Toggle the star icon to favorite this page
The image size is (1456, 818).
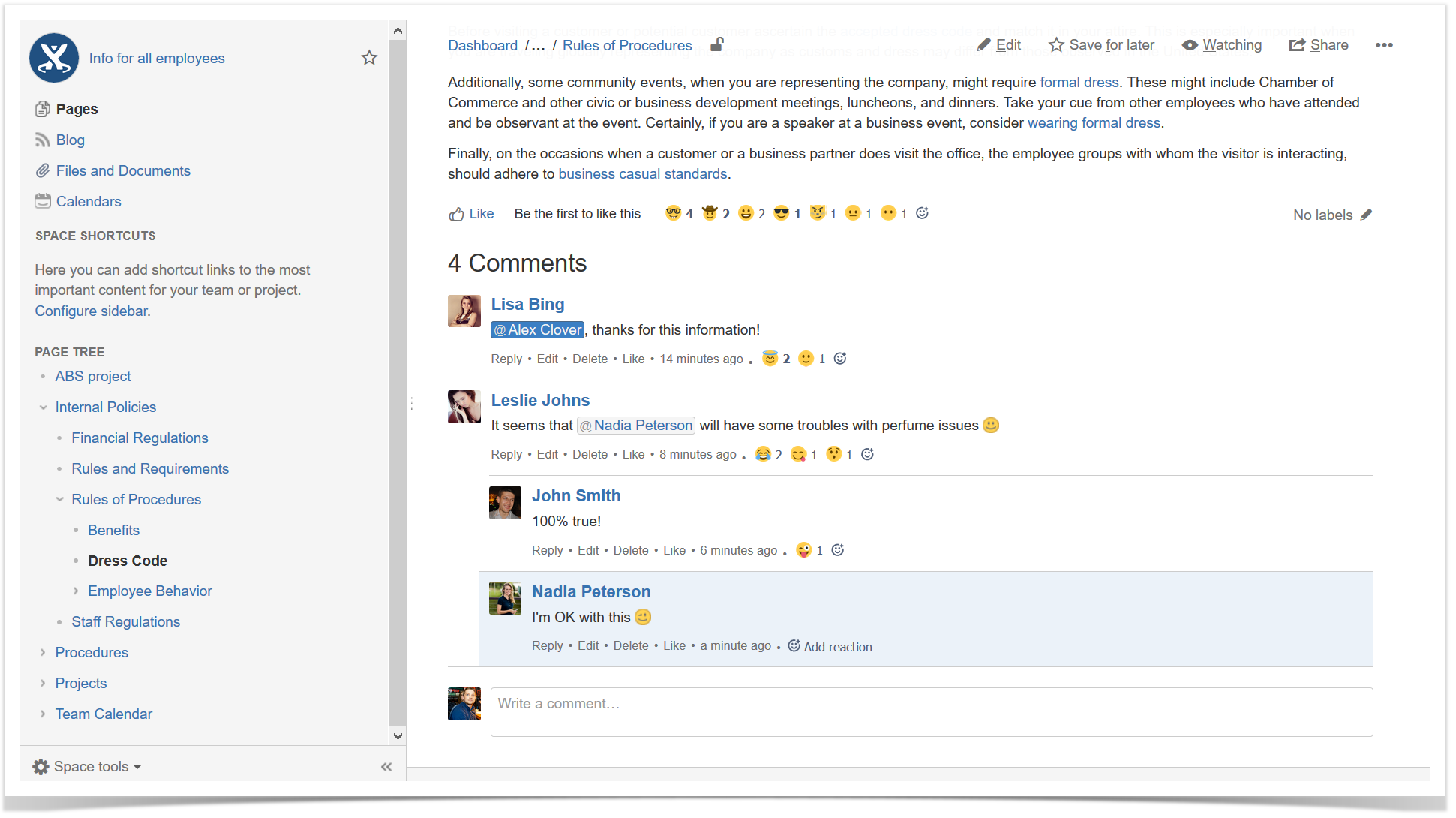[x=368, y=58]
